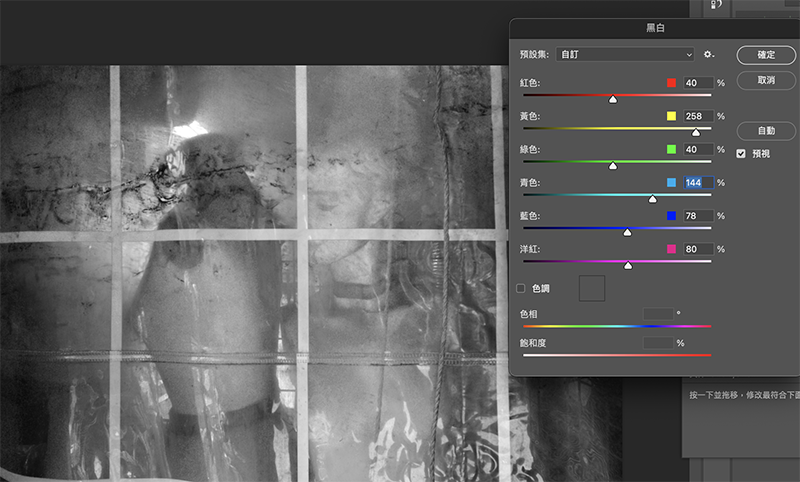This screenshot has width=800, height=482.
Task: Click the magenta swatch for 洋紅
Action: click(672, 249)
